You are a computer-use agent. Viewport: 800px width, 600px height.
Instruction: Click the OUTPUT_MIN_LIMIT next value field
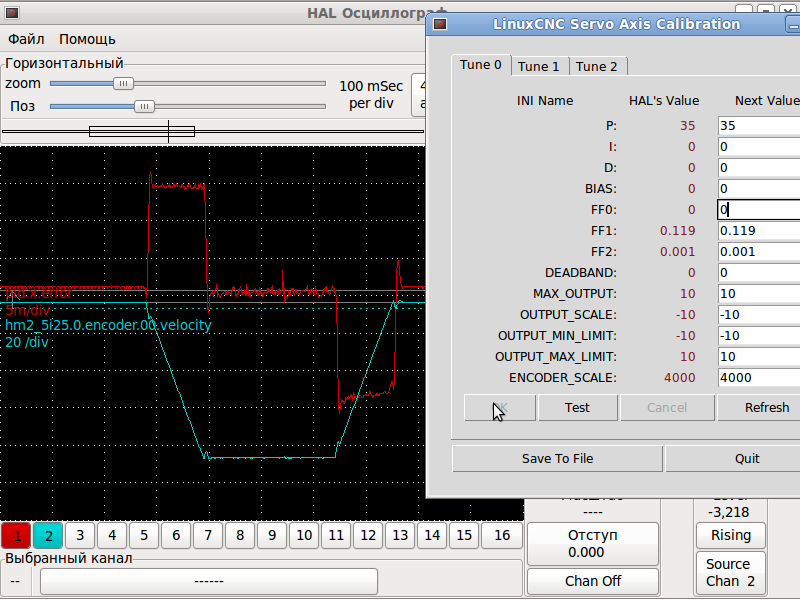[759, 336]
